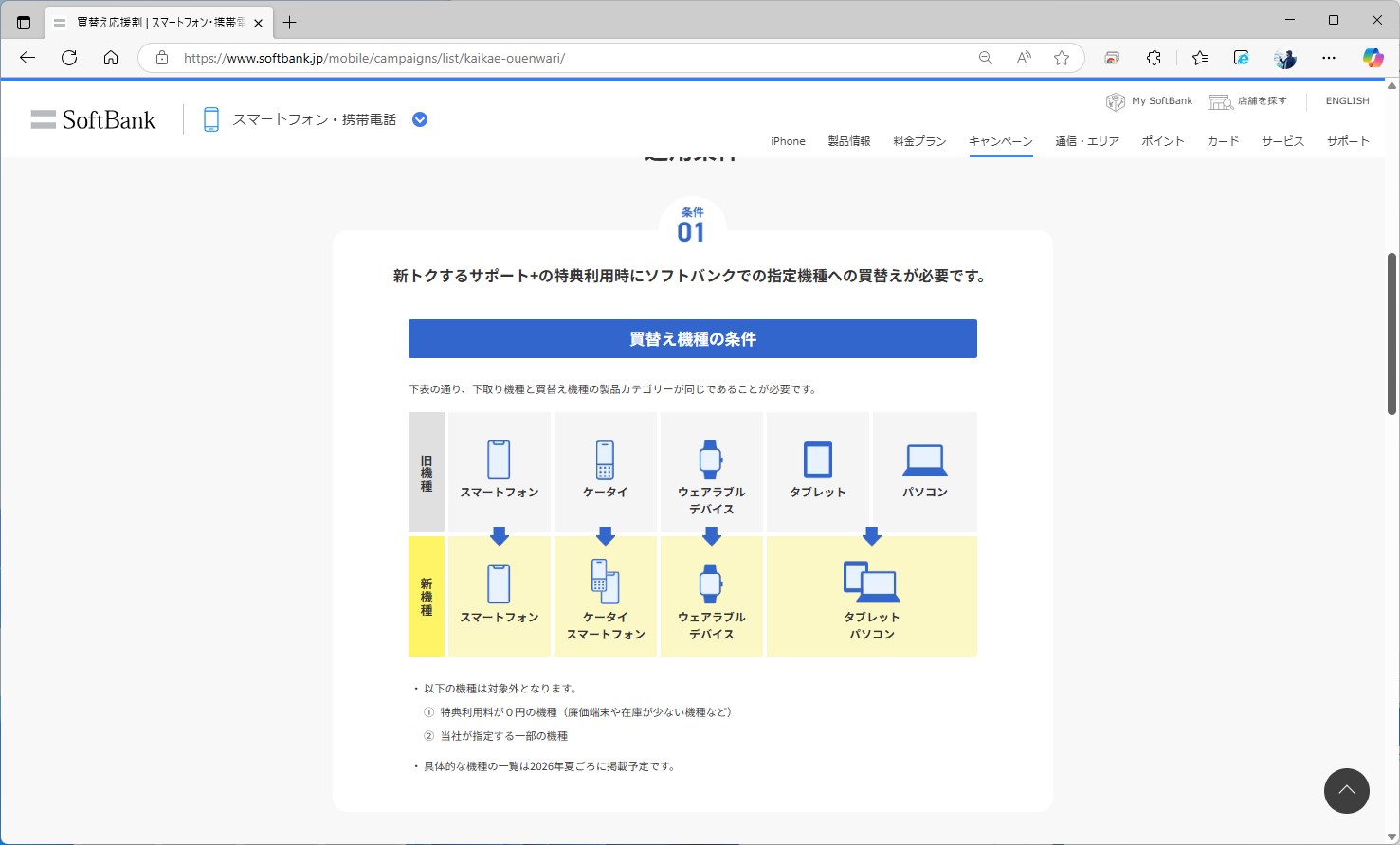Click the page vertical scrollbar thumb

tap(1391, 333)
